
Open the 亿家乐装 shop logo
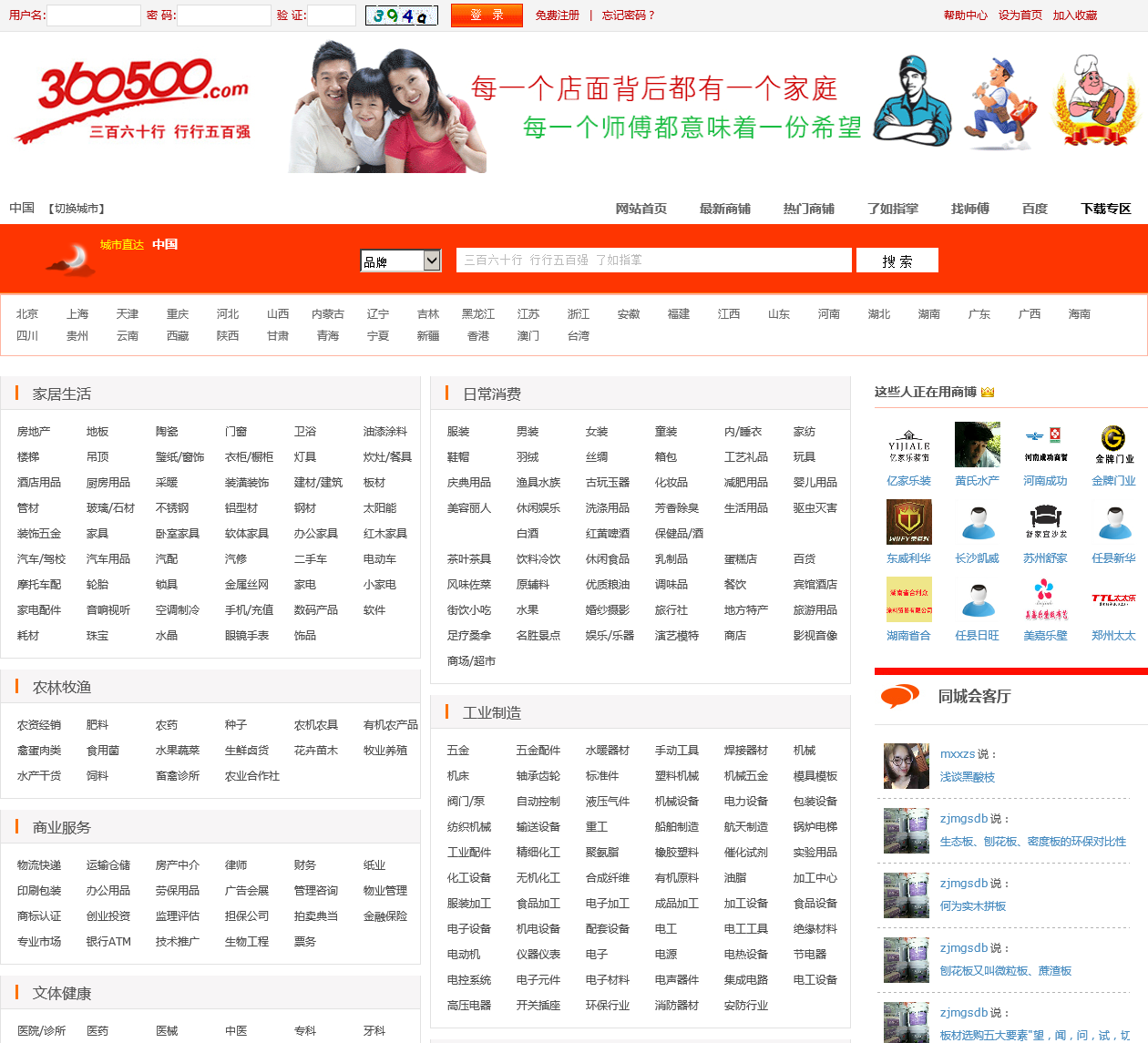[x=908, y=445]
